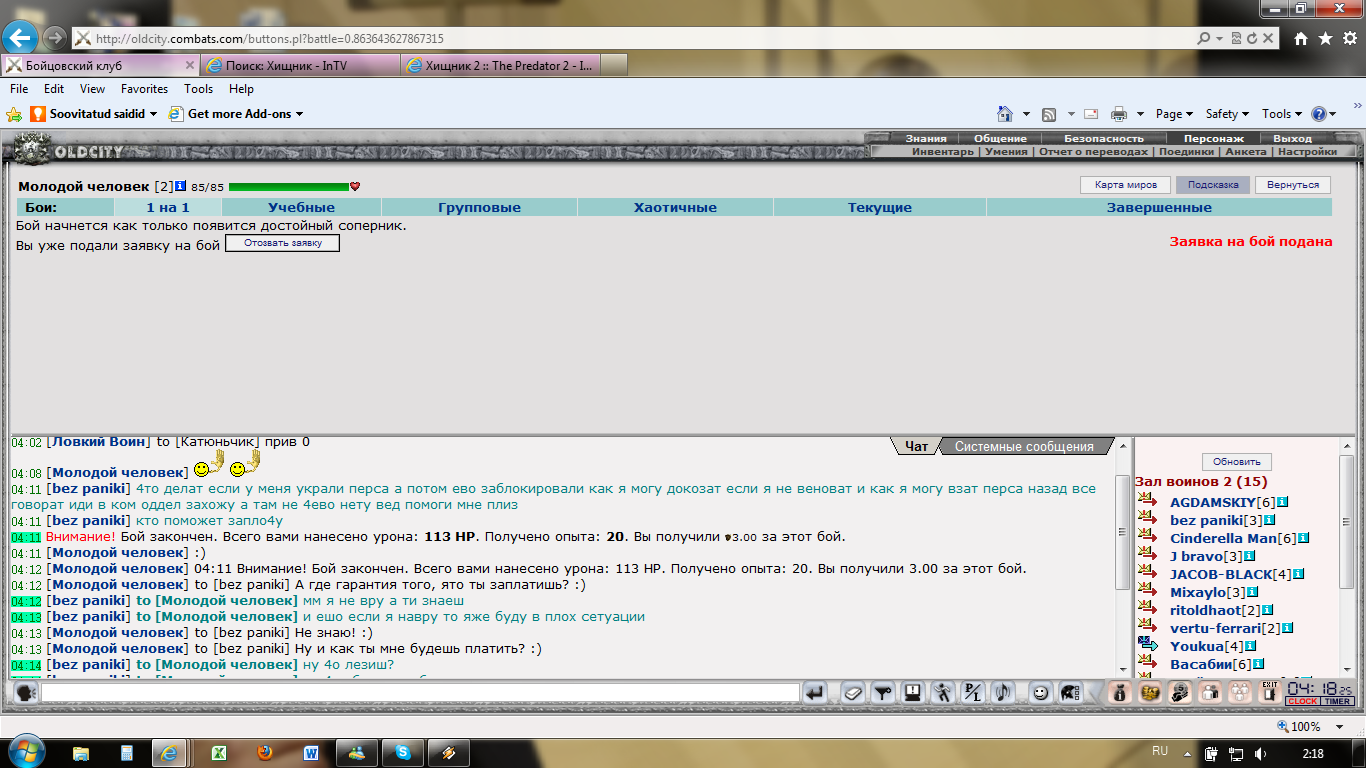The height and width of the screenshot is (768, 1366).
Task: Click the golden mask icon in bottom toolbar
Action: [x=1150, y=692]
